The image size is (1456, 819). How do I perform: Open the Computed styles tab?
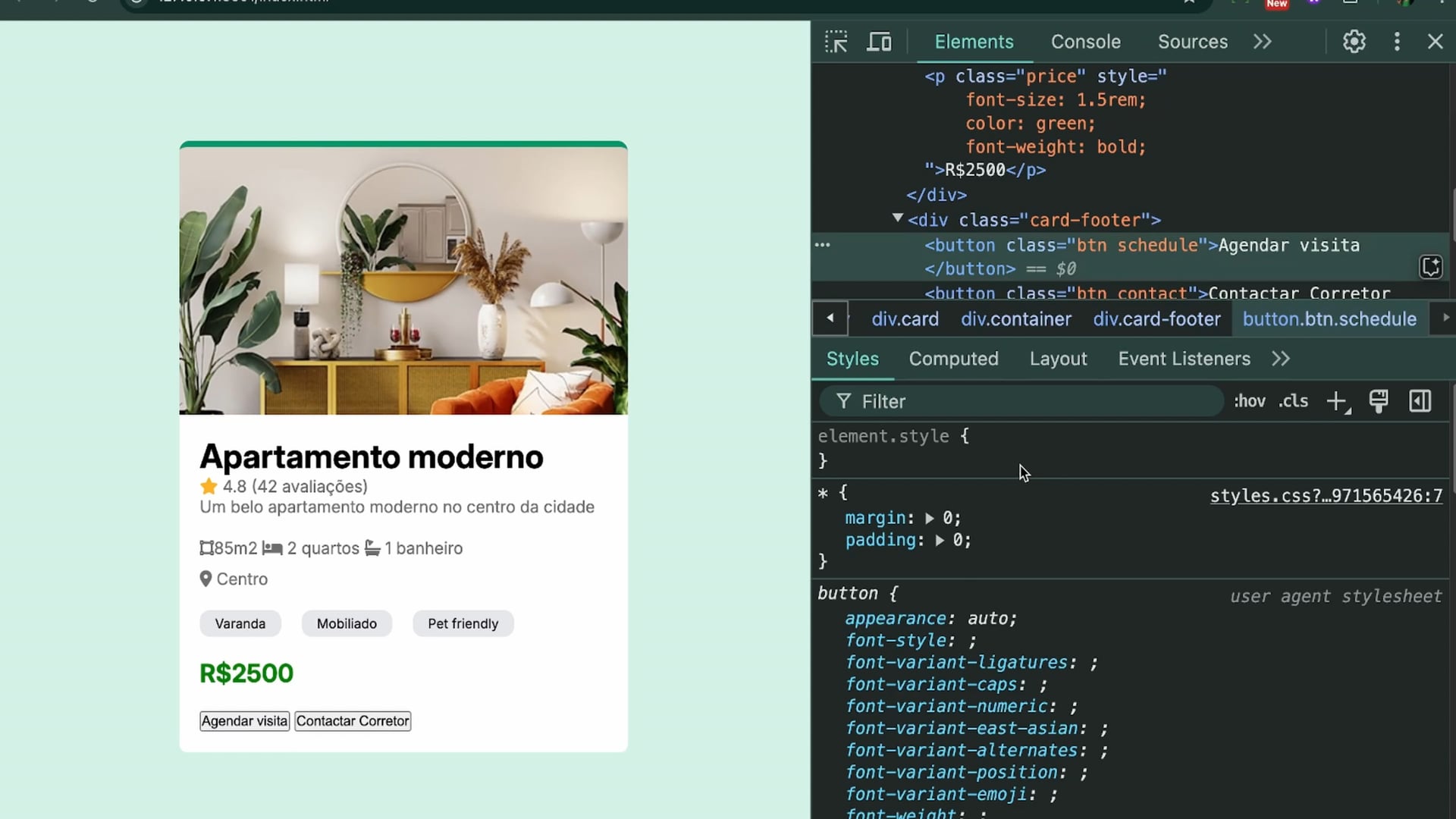[x=953, y=359]
